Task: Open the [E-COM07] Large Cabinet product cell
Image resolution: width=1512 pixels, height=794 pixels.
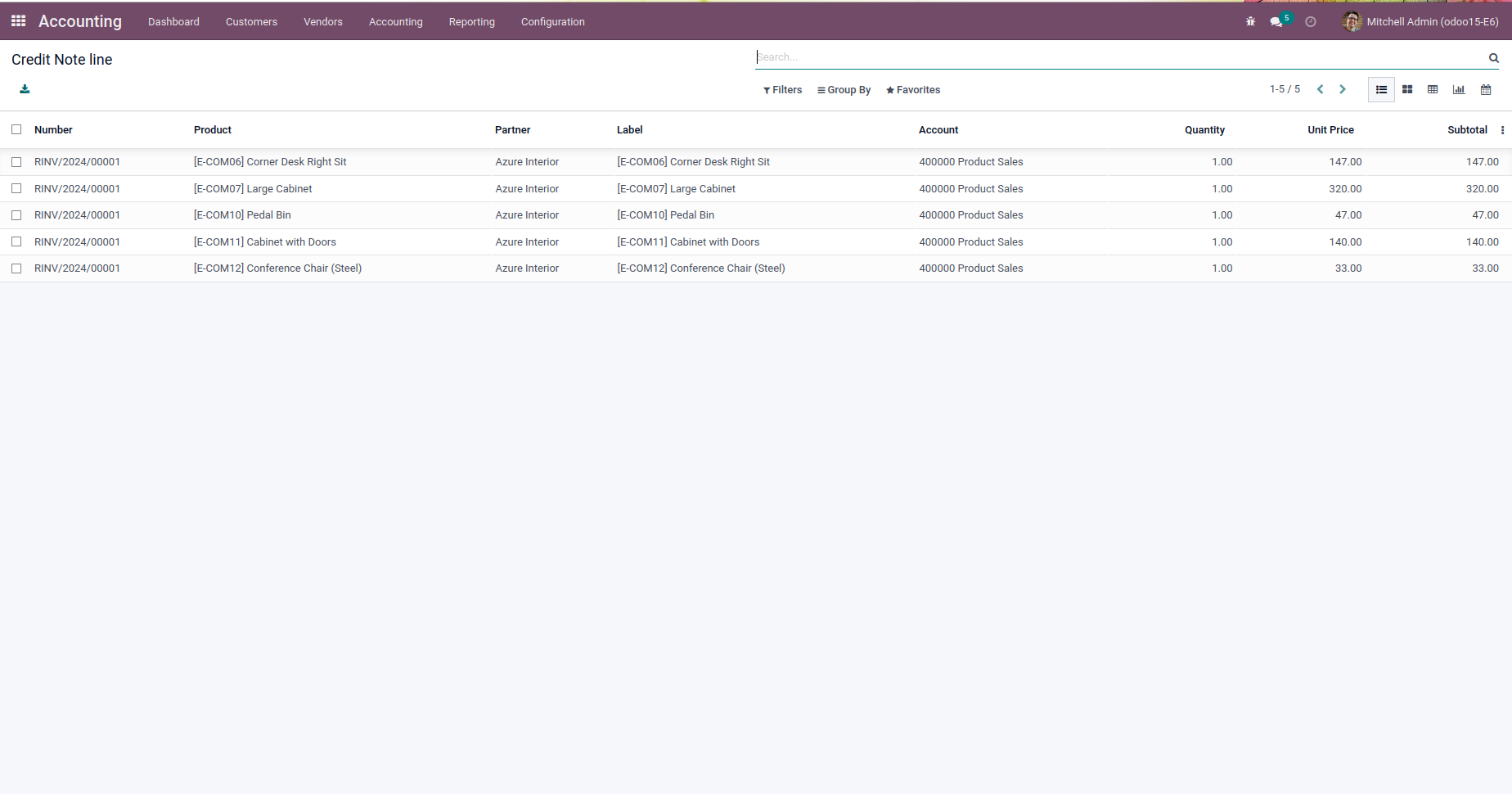Action: tap(253, 189)
